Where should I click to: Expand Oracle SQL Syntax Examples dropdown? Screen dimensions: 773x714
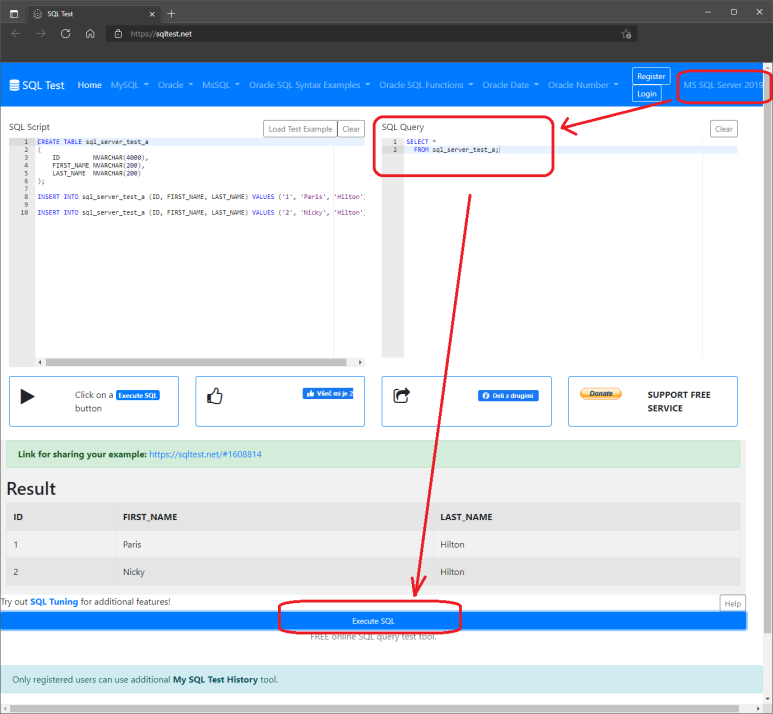click(x=310, y=85)
